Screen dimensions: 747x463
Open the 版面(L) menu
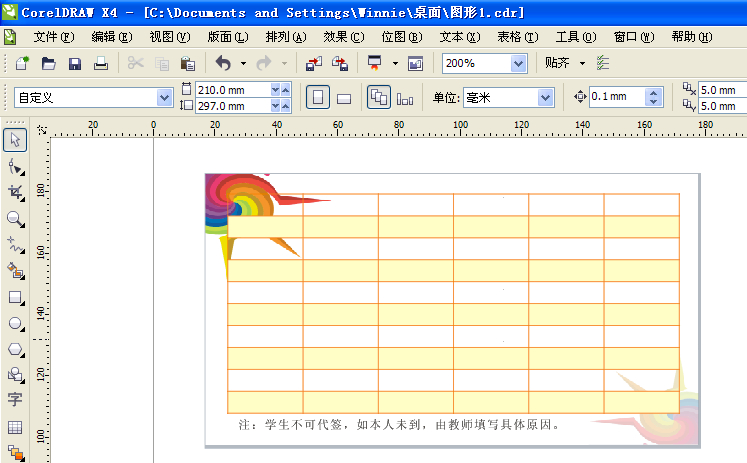(x=228, y=37)
